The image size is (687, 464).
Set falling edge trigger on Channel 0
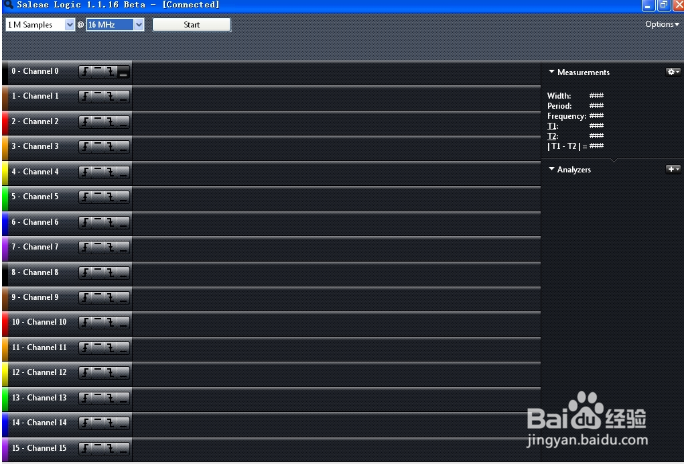(110, 71)
